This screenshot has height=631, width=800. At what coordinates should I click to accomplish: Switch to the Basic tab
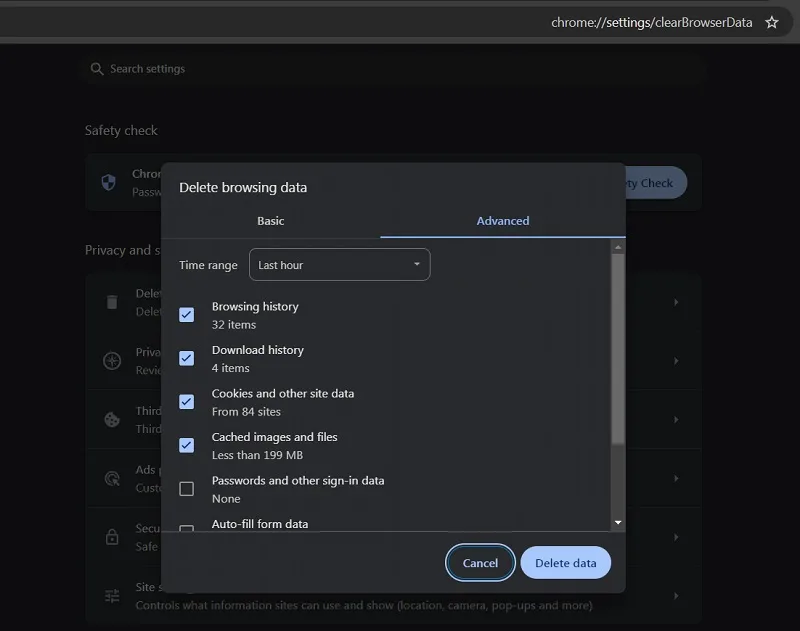pyautogui.click(x=270, y=221)
